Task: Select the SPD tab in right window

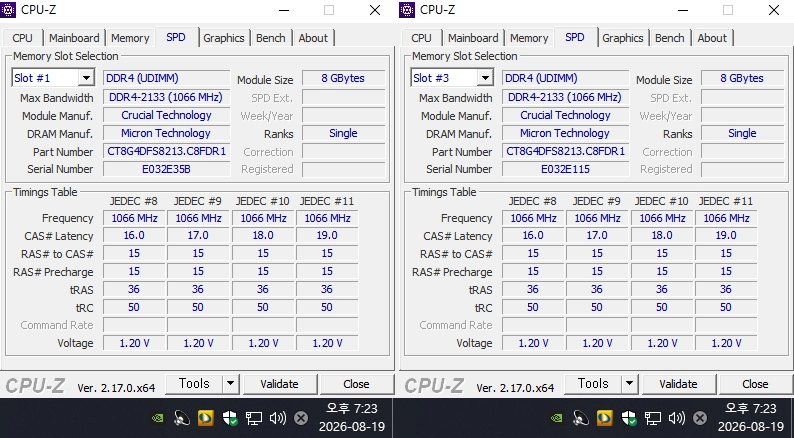Action: (575, 37)
